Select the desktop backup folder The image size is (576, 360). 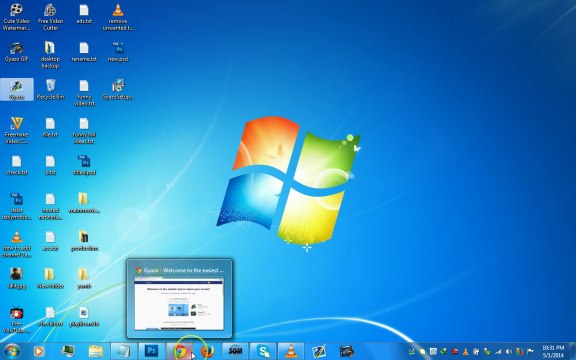point(50,55)
